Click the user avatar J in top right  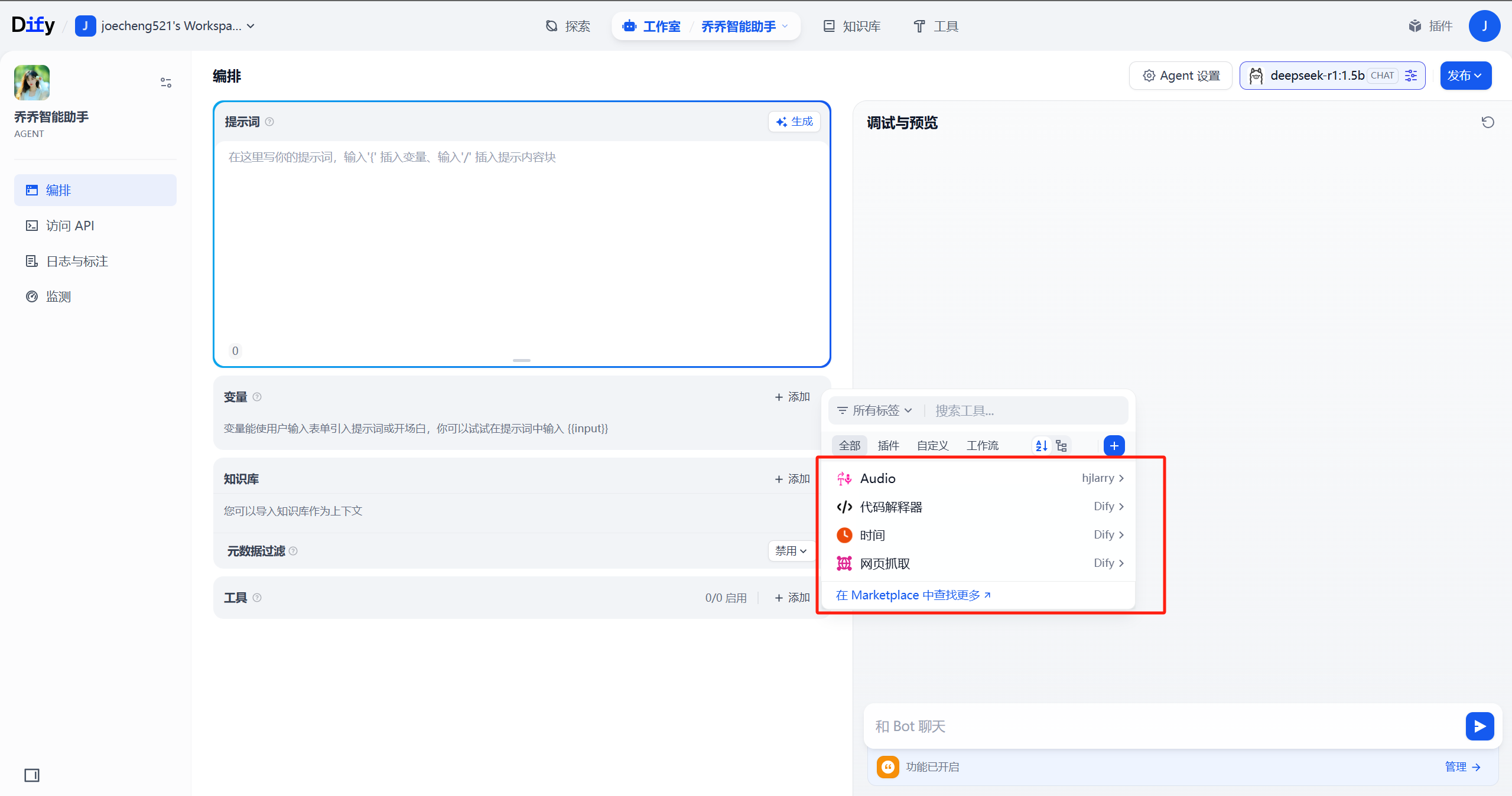pyautogui.click(x=1484, y=26)
